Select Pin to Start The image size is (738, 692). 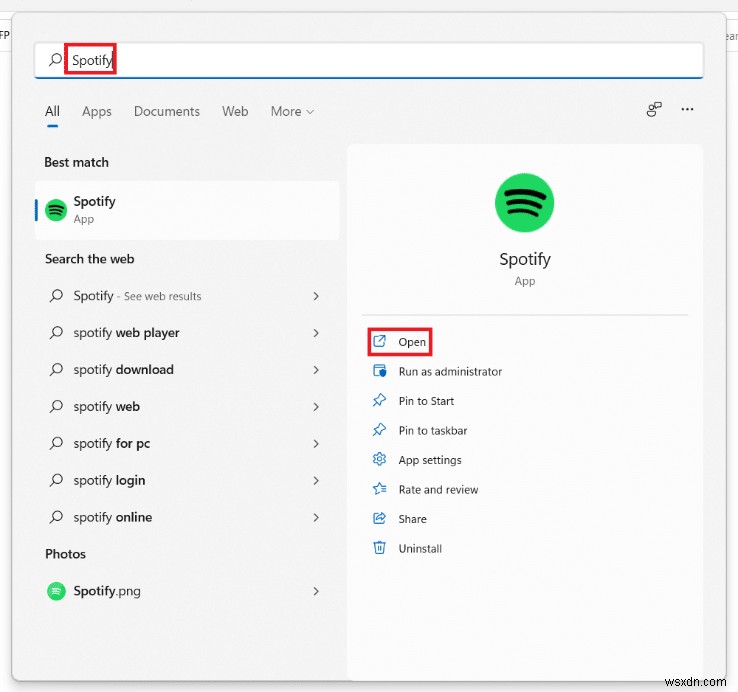click(426, 401)
